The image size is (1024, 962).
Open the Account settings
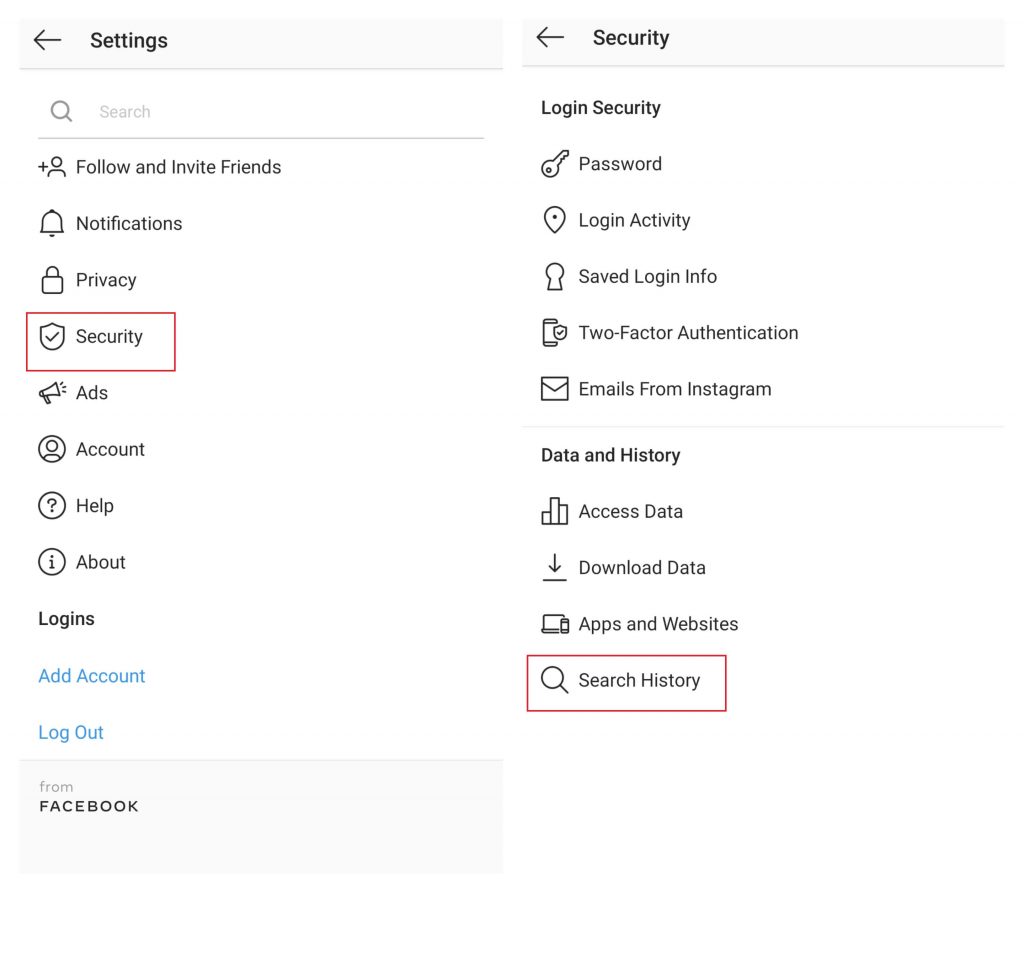[x=110, y=449]
